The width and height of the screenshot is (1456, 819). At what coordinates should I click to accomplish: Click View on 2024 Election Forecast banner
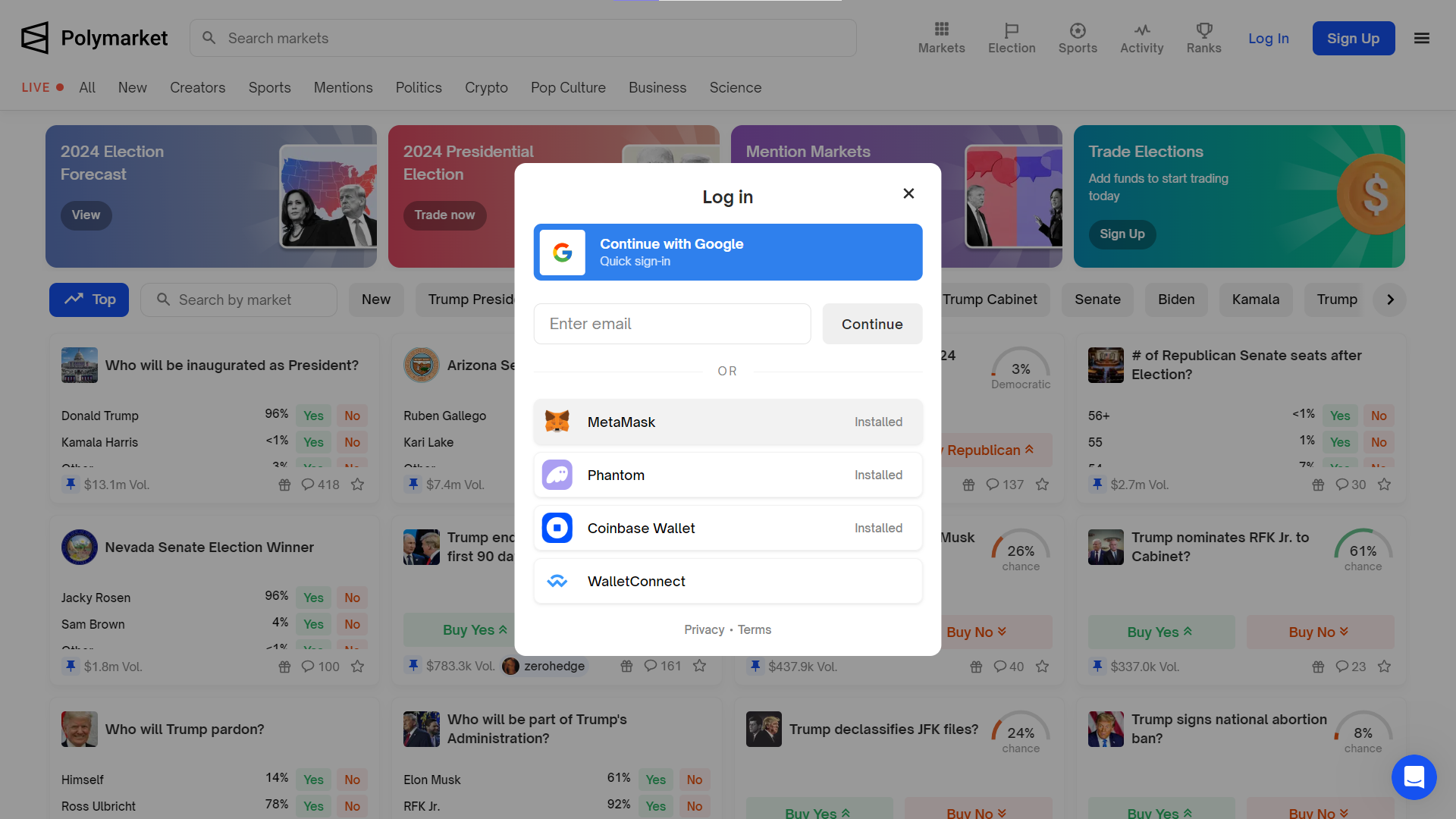pos(86,215)
